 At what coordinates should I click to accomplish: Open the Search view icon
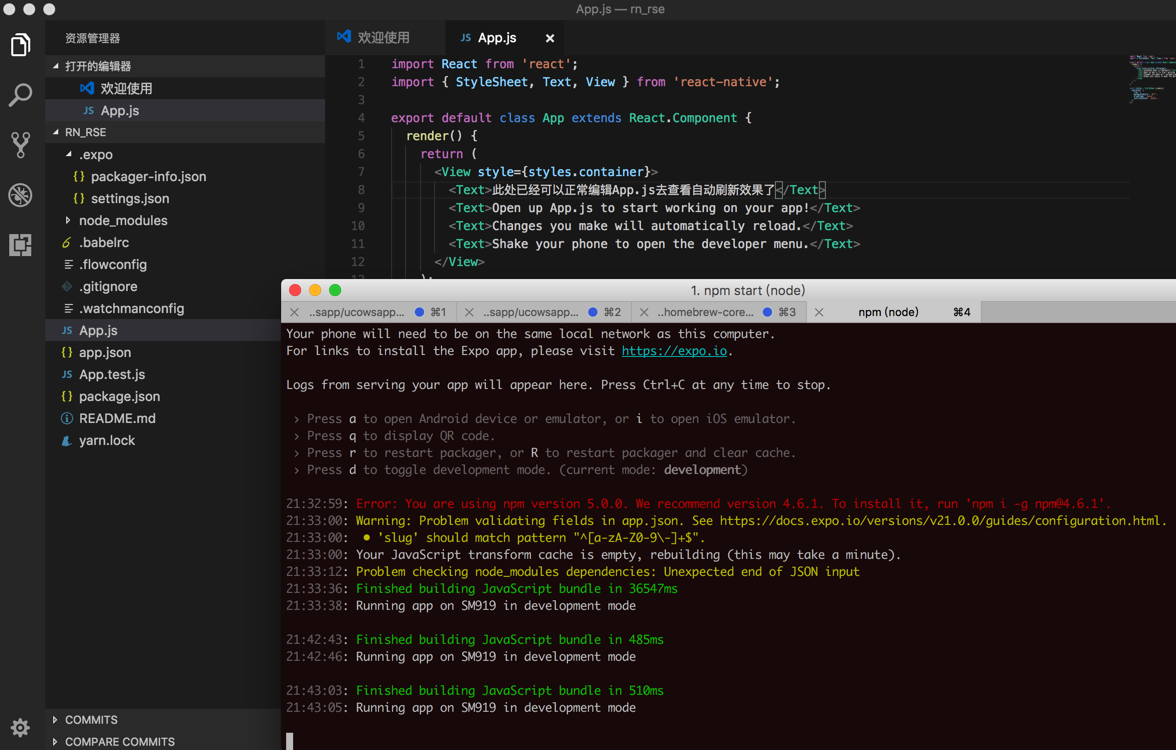coord(21,95)
